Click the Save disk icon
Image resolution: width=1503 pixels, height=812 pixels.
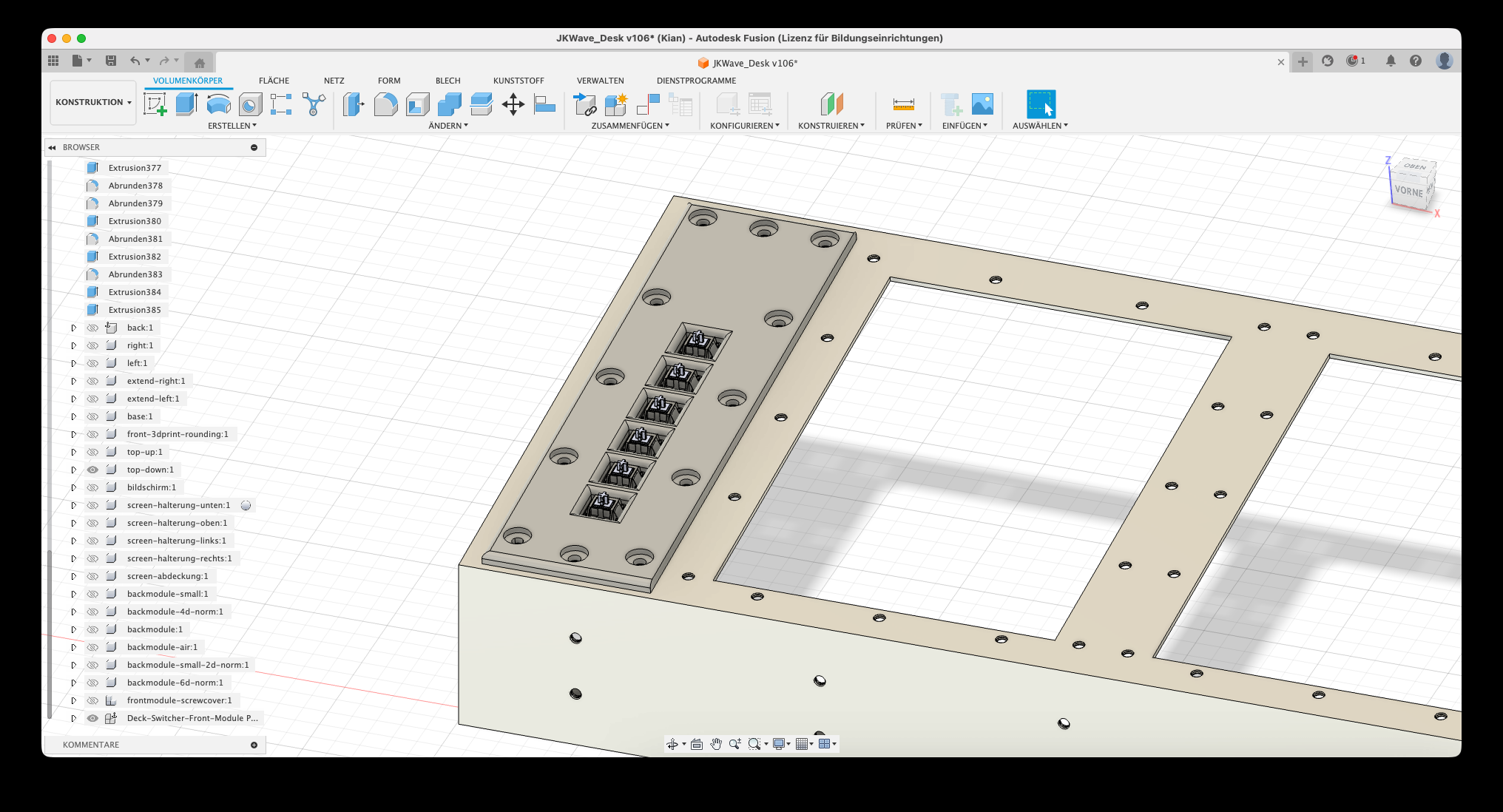pos(111,61)
